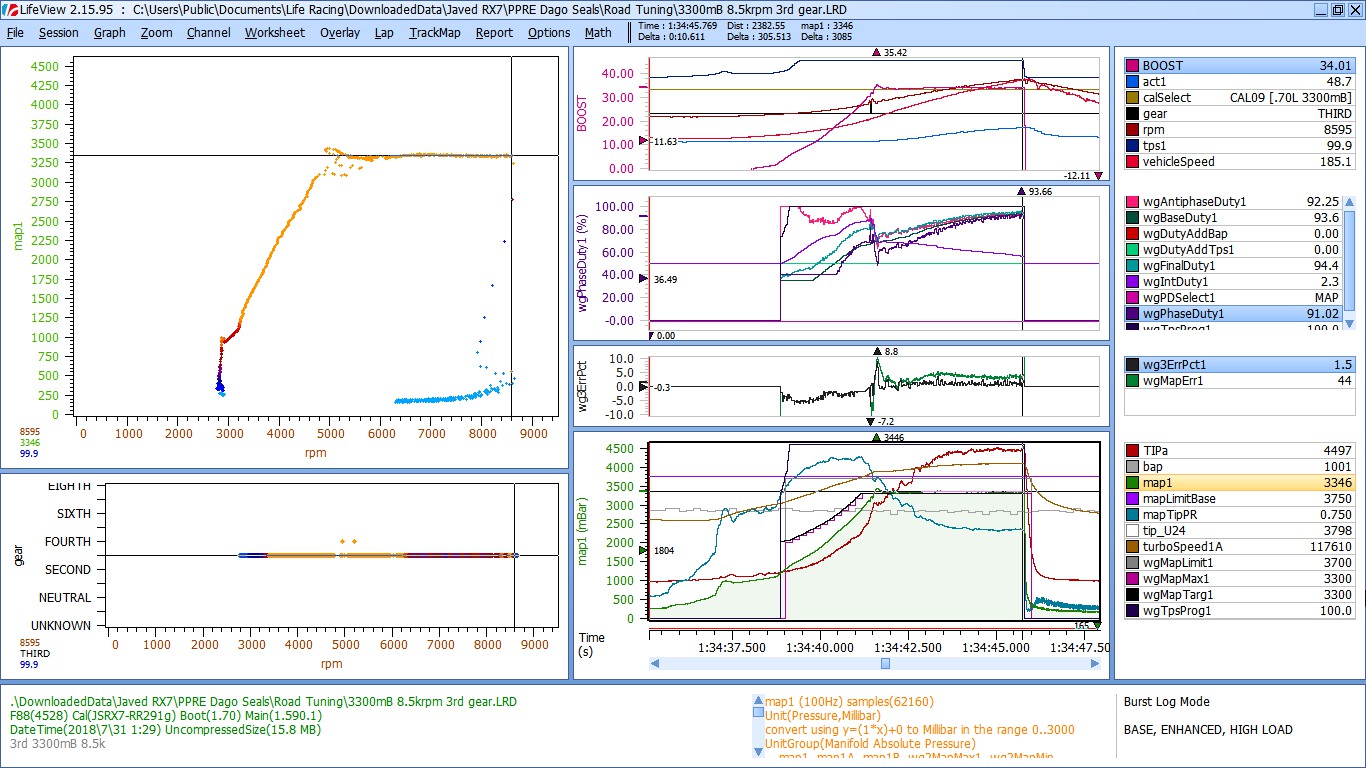Click the LifeView app icon in title bar
Image resolution: width=1366 pixels, height=768 pixels.
click(x=11, y=9)
